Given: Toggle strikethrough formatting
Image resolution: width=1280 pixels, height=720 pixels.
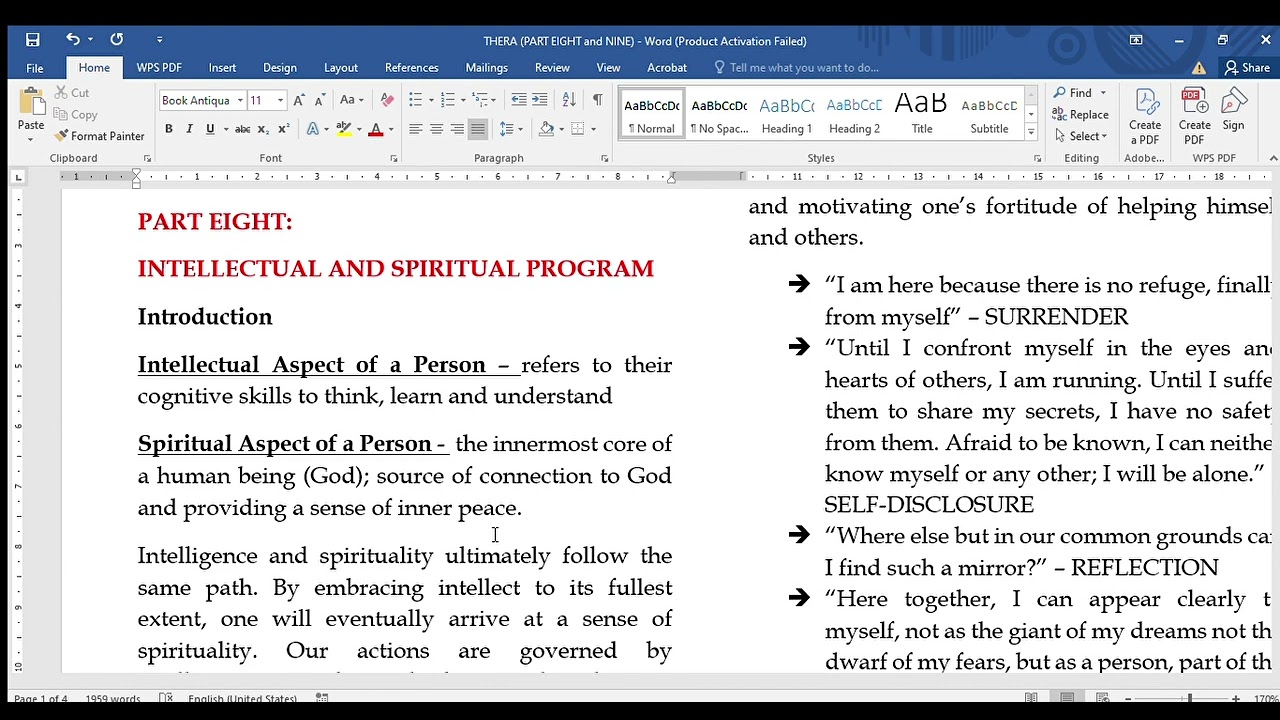Looking at the screenshot, I should click(242, 129).
